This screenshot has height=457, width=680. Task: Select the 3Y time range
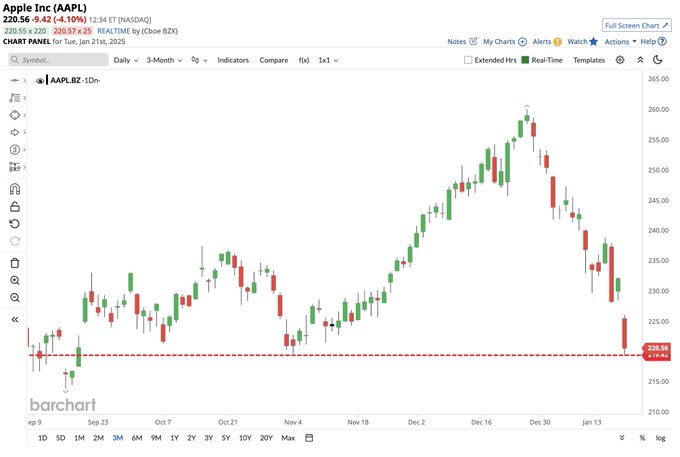(209, 438)
